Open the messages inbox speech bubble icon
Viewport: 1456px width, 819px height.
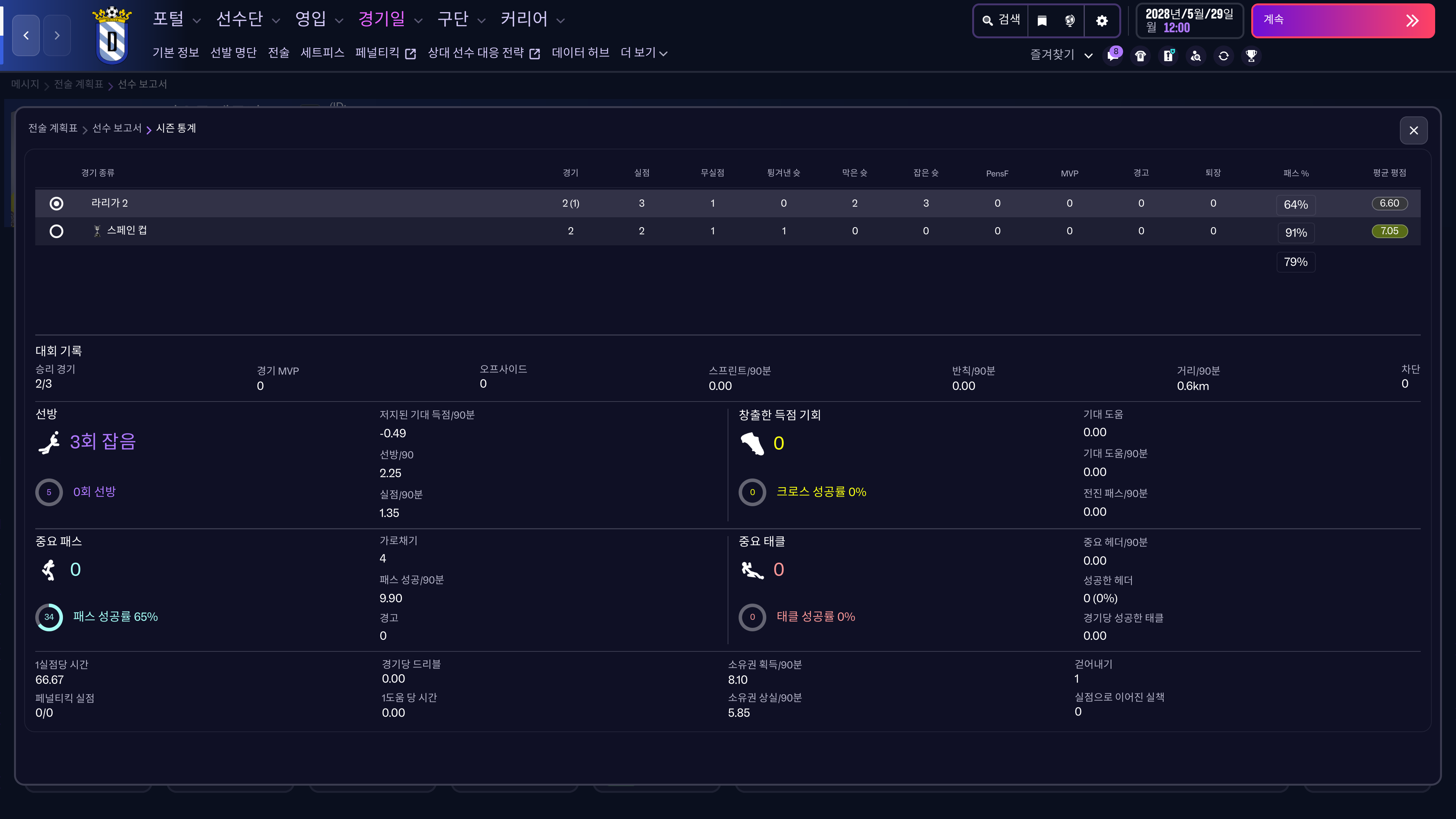coord(1112,56)
